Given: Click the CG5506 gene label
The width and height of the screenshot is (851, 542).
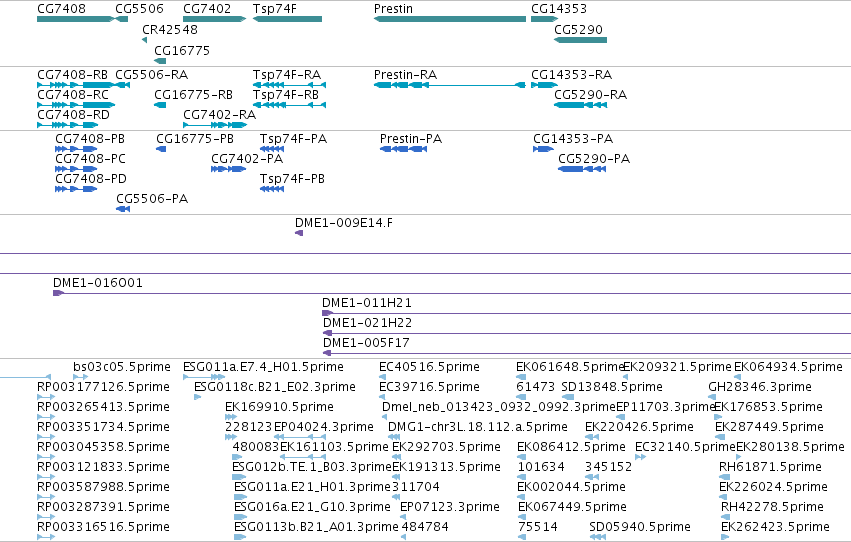Looking at the screenshot, I should [139, 9].
